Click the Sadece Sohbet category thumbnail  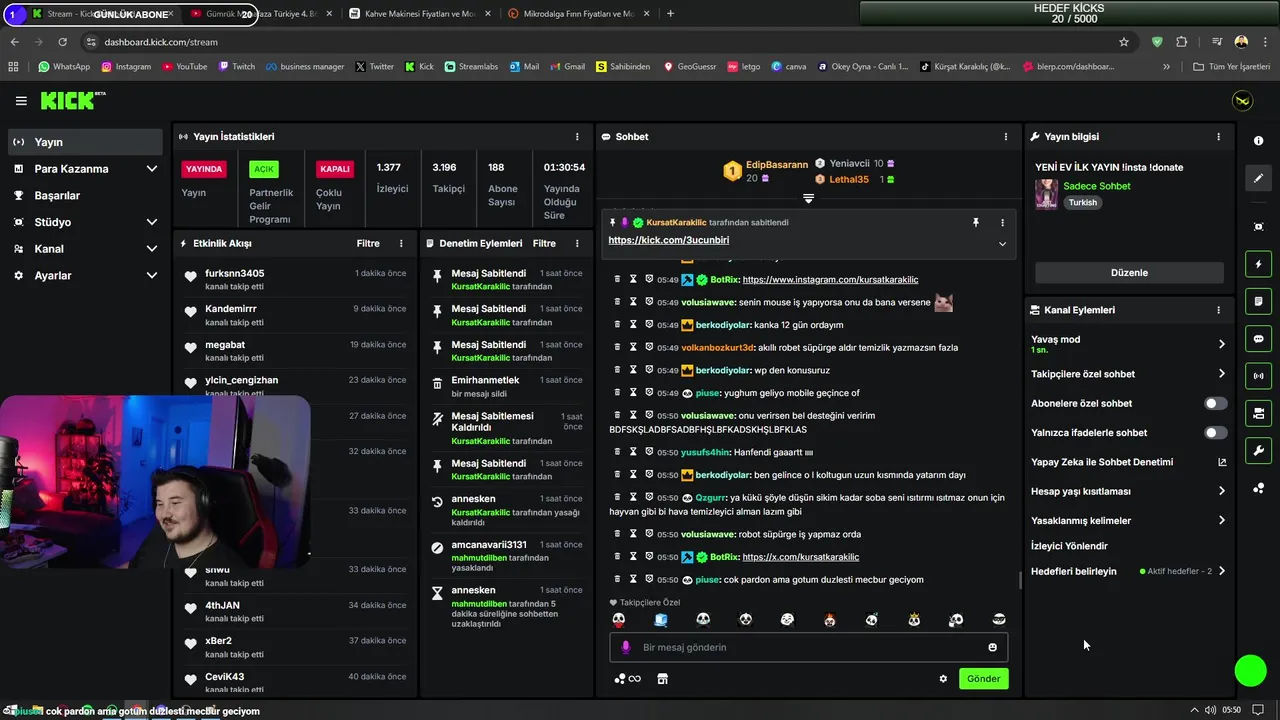tap(1046, 194)
